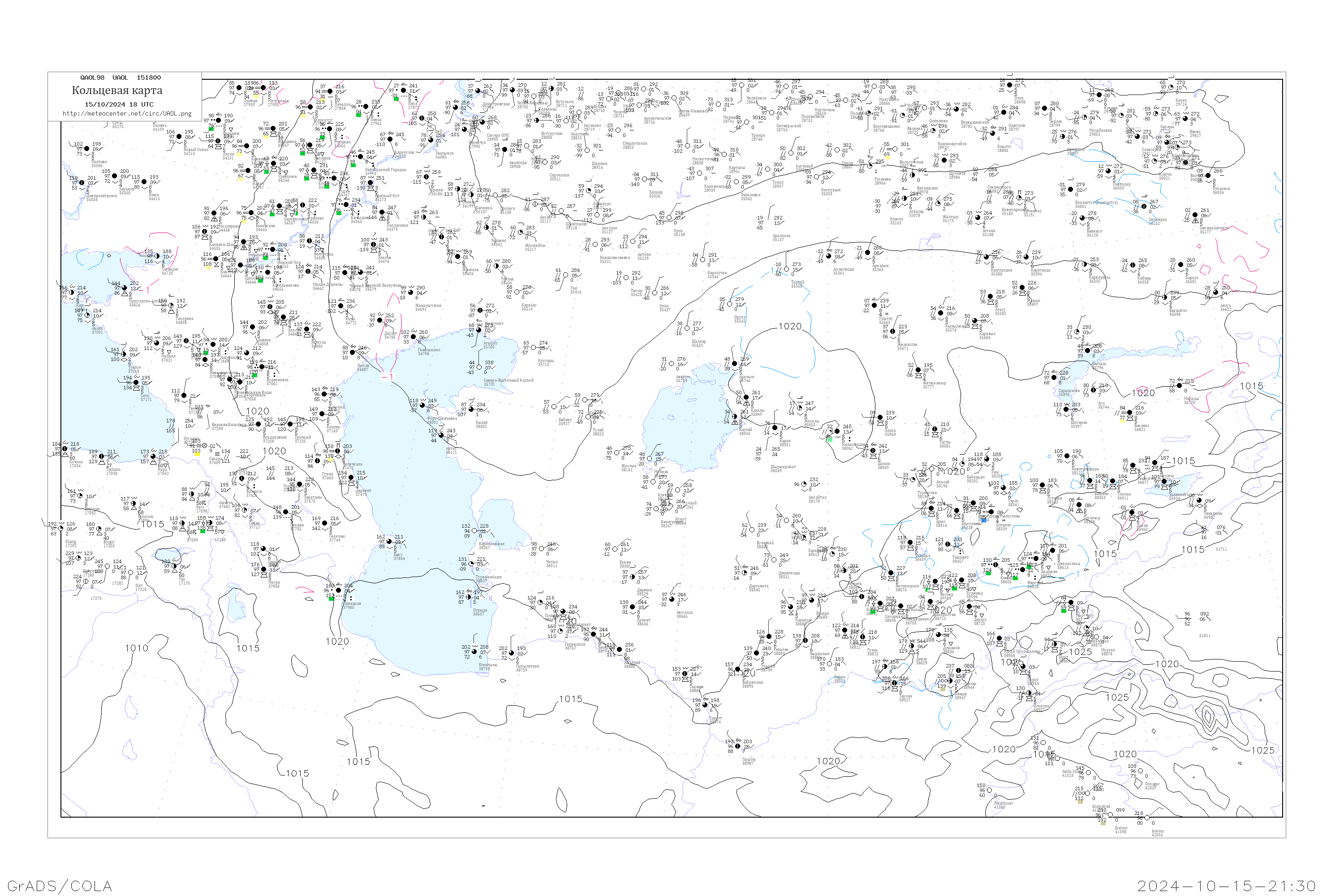The height and width of the screenshot is (896, 1344).
Task: Click the Кольцевая карта map title
Action: [x=116, y=90]
